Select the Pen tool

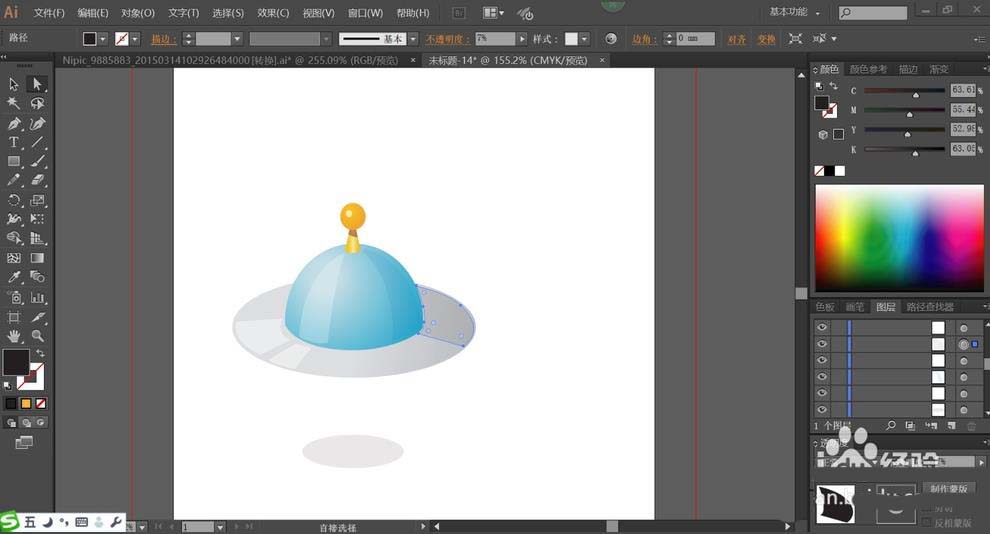point(13,123)
